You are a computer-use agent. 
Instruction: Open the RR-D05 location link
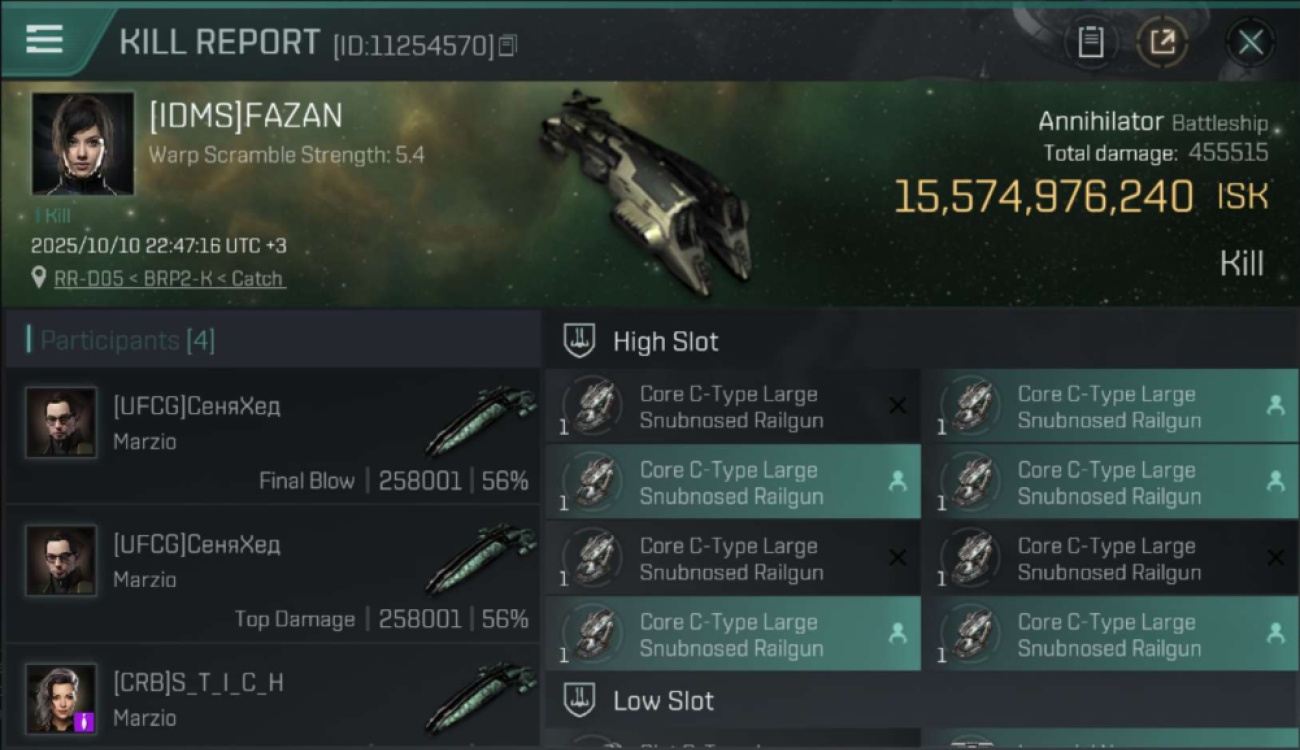[170, 279]
